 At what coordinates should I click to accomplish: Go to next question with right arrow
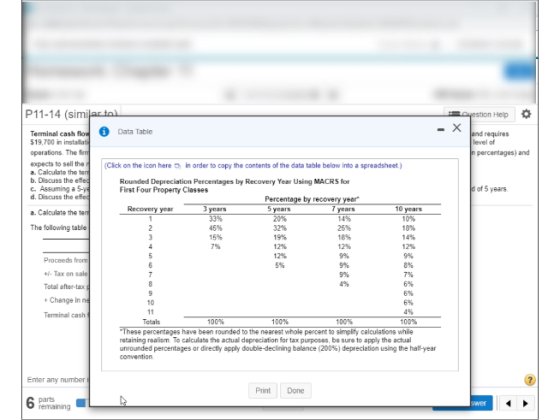[525, 404]
